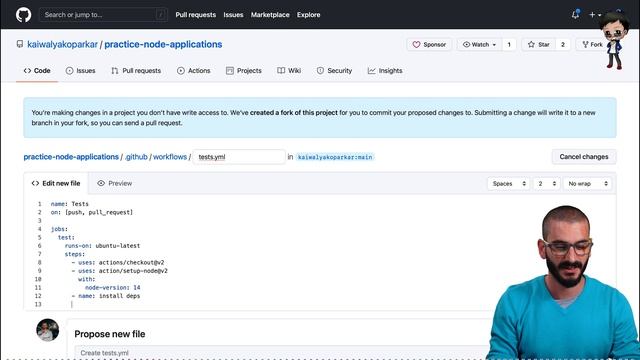This screenshot has height=360, width=640.
Task: Click 'uses: actions/checkout@v2' line
Action: [x=118, y=262]
